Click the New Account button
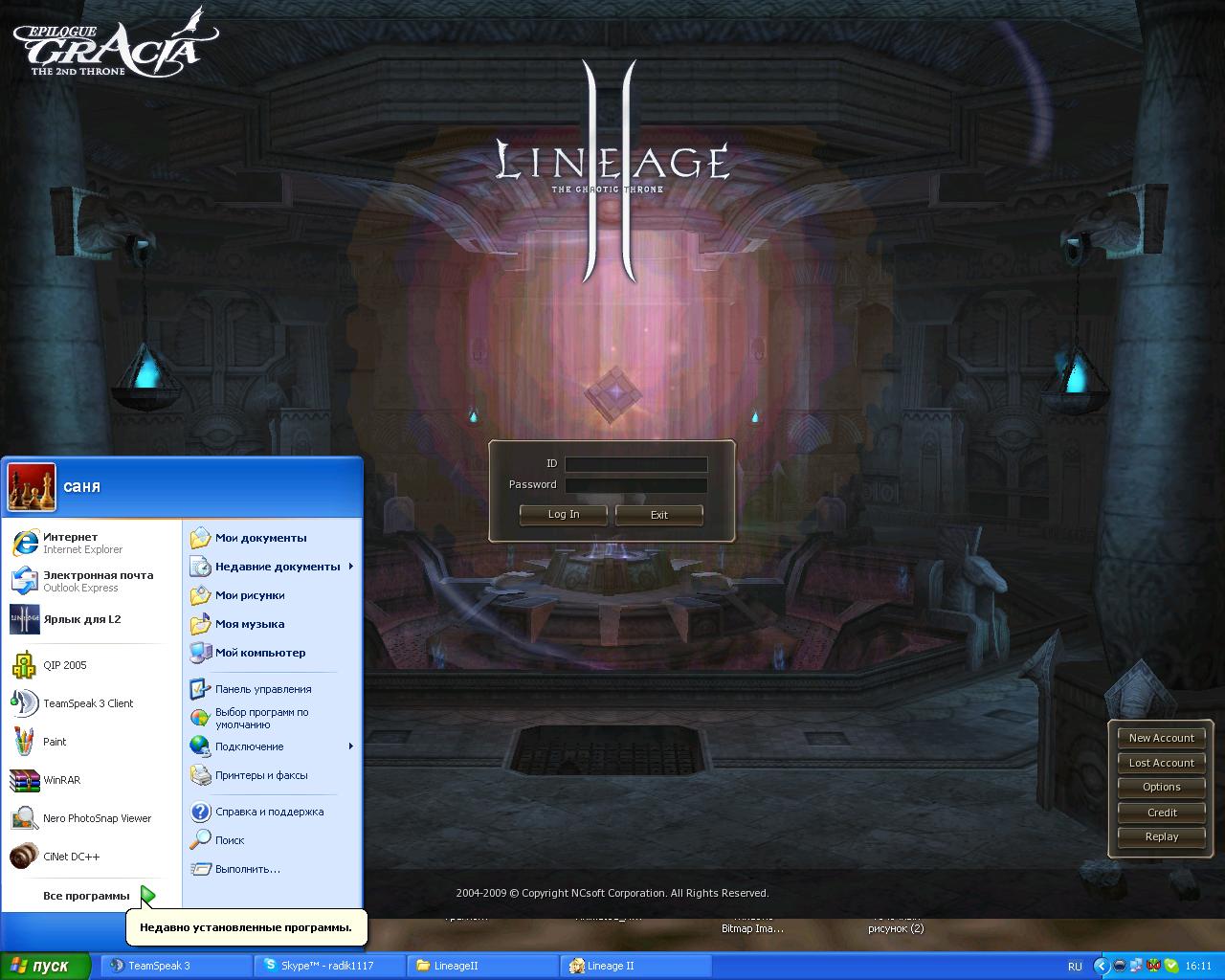 tap(1161, 738)
